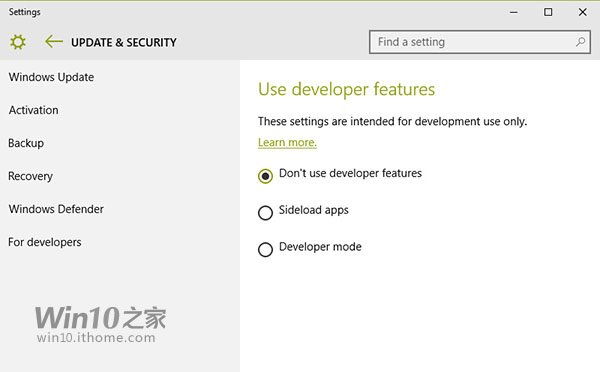The width and height of the screenshot is (600, 372).
Task: Click the Developer mode label text
Action: coord(320,246)
